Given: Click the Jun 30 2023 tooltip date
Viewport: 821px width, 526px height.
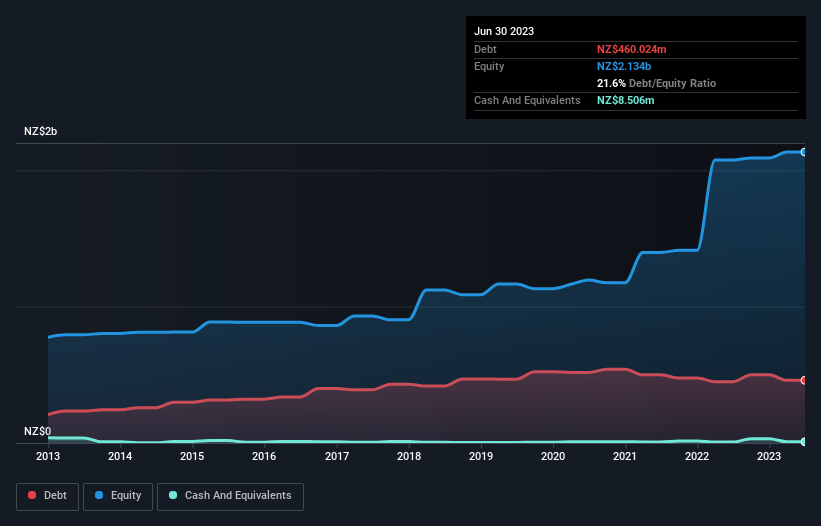Looking at the screenshot, I should click(x=504, y=31).
